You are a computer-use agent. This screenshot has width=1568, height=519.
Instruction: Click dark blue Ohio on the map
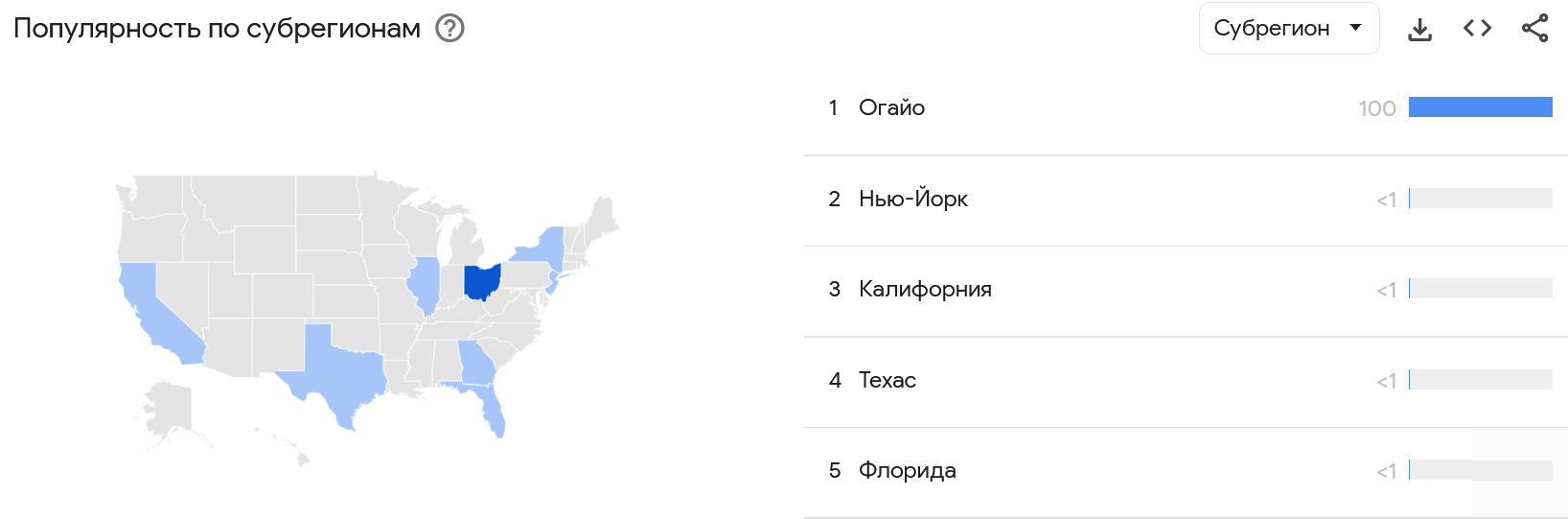click(481, 281)
